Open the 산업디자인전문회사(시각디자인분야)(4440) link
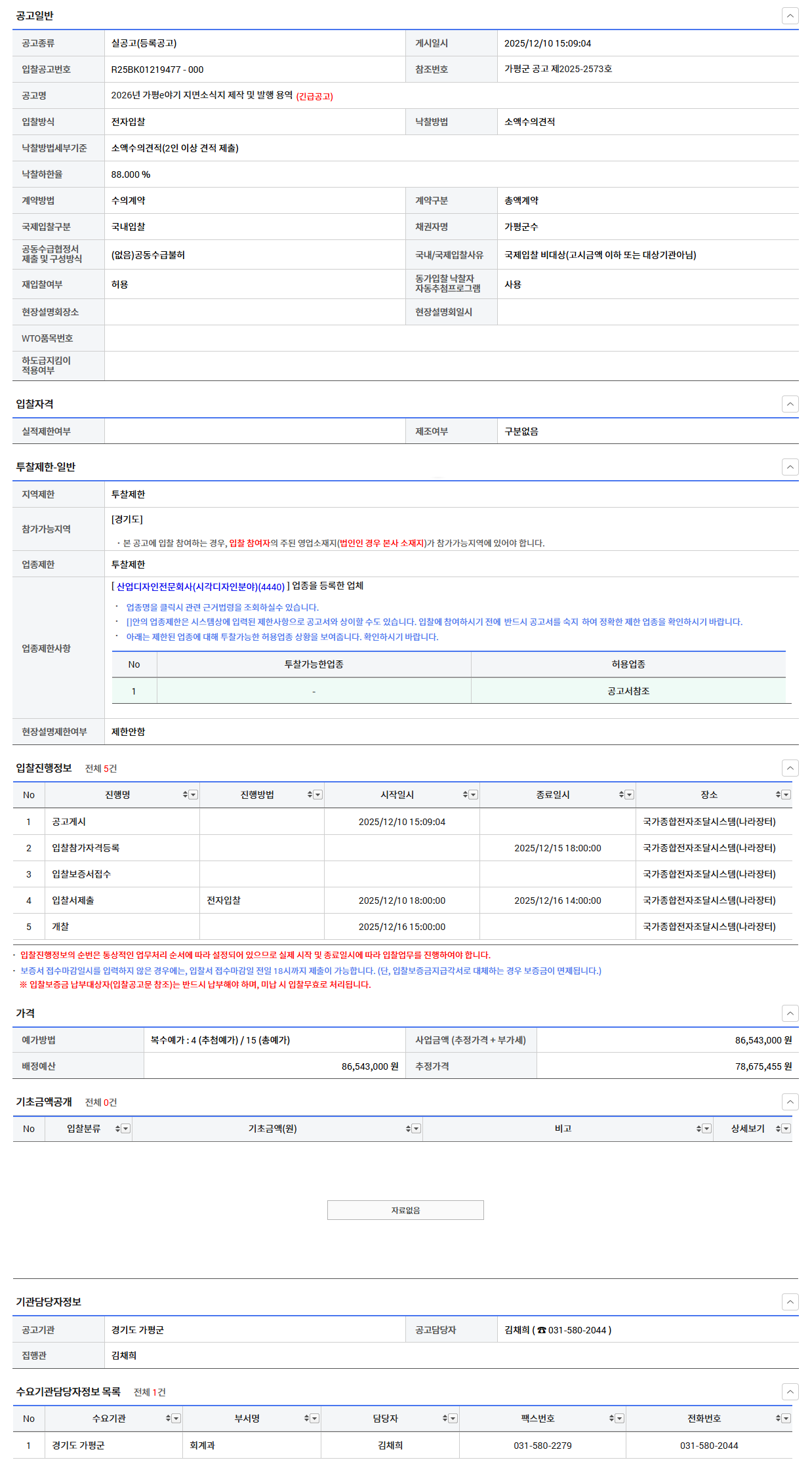Screen dimensions: 812x1479 (200, 587)
